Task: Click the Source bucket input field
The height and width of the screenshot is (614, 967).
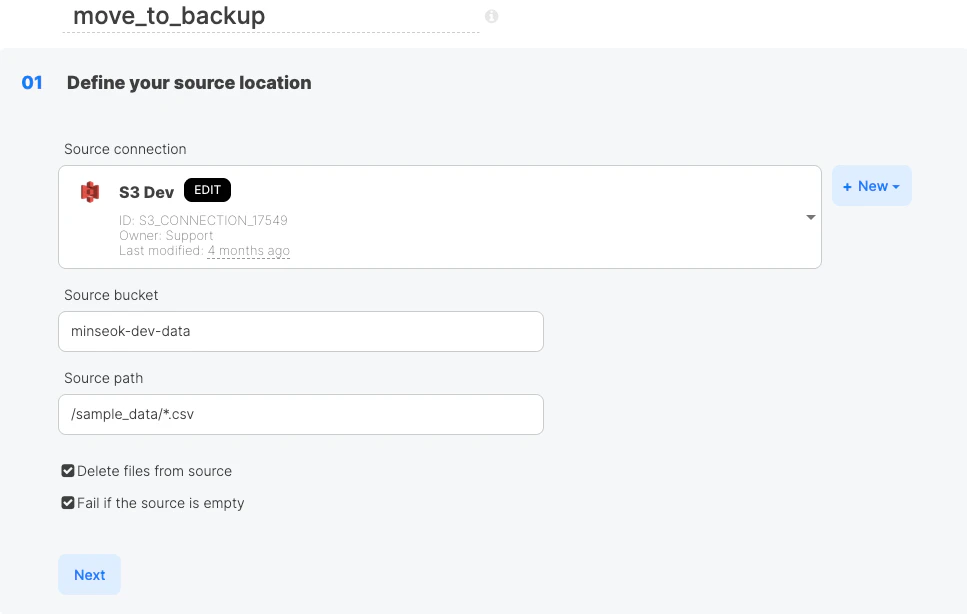Action: pyautogui.click(x=300, y=331)
